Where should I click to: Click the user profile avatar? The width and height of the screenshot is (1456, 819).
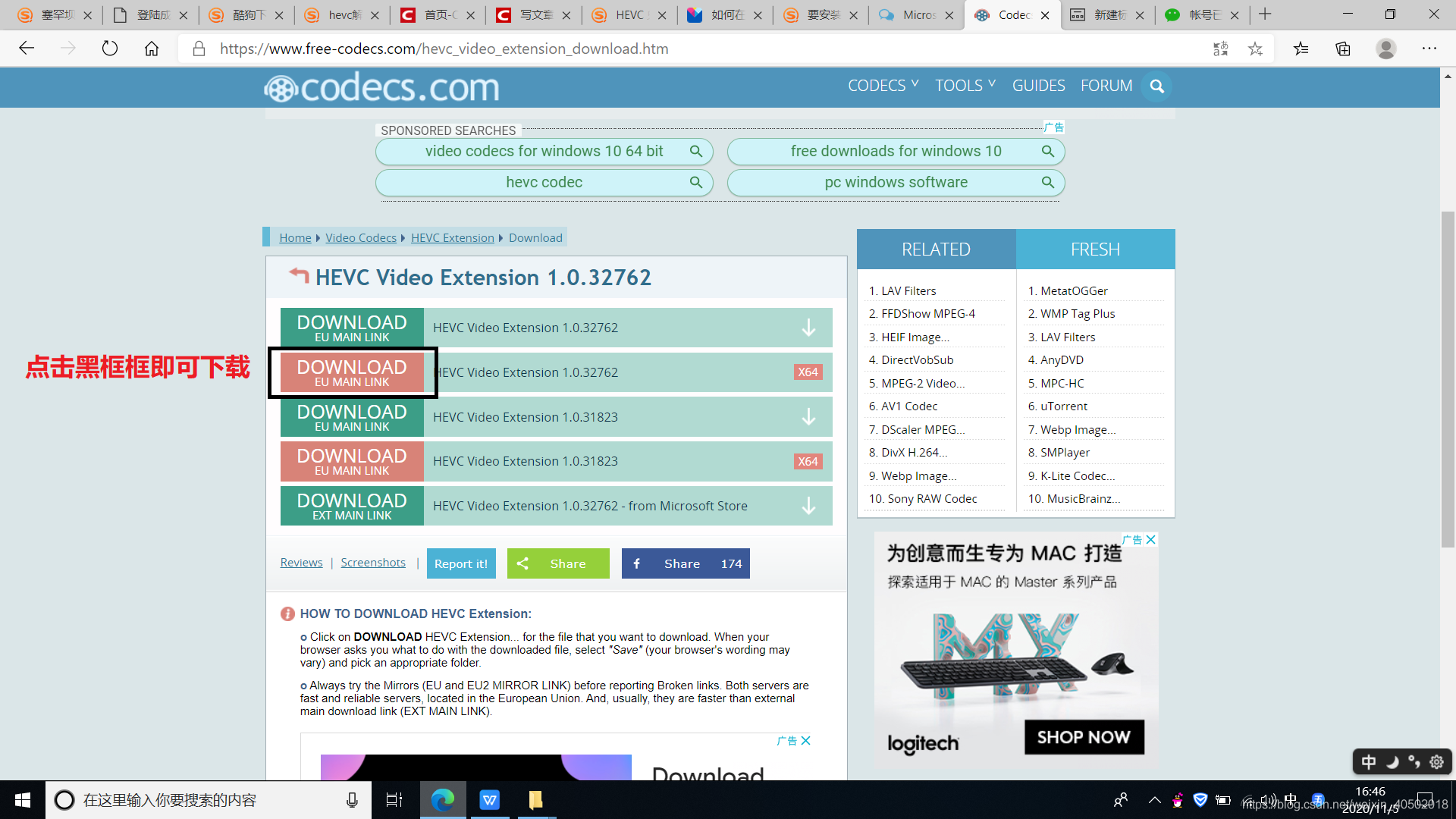pyautogui.click(x=1386, y=49)
